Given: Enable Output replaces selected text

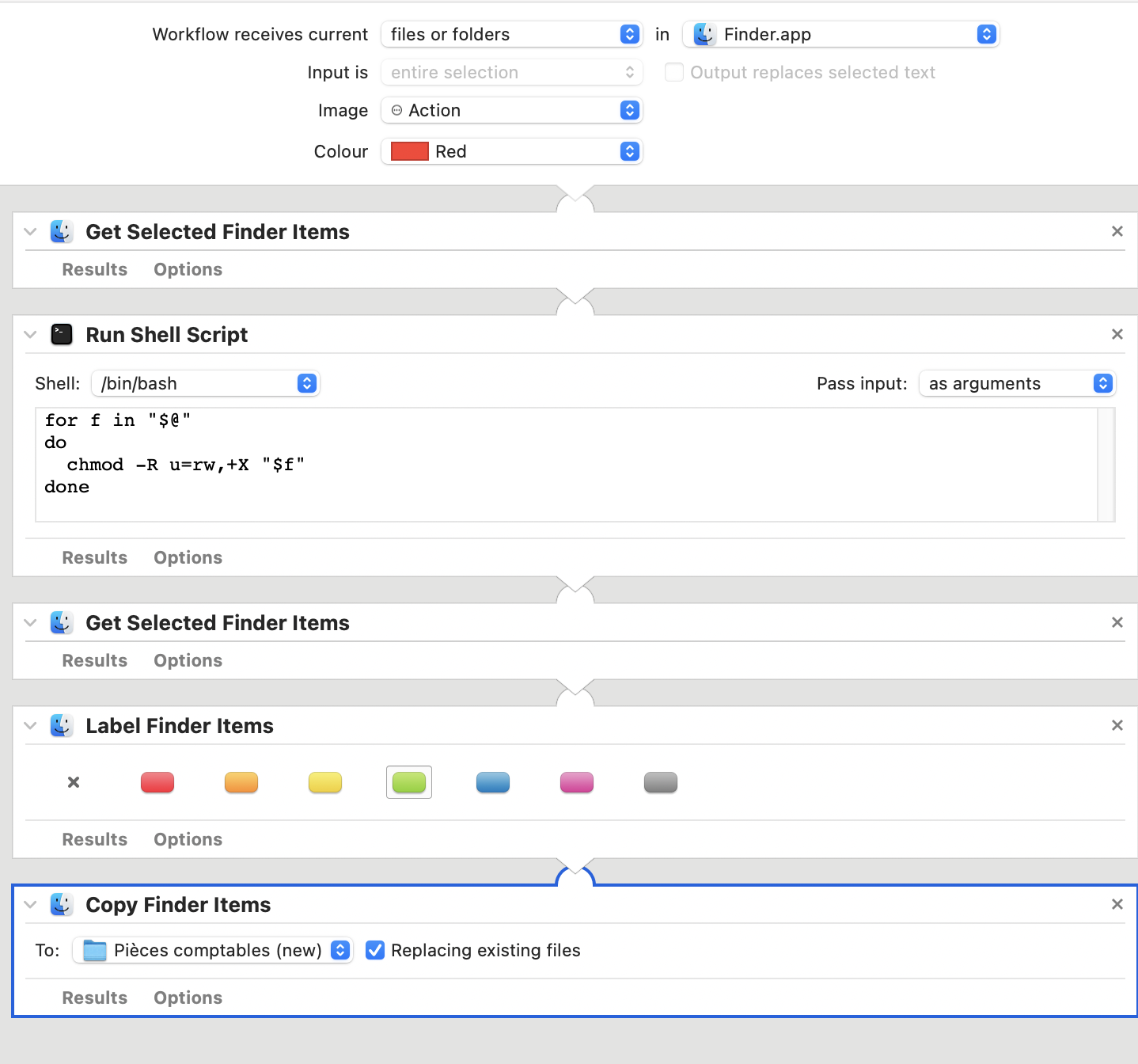Looking at the screenshot, I should point(674,72).
